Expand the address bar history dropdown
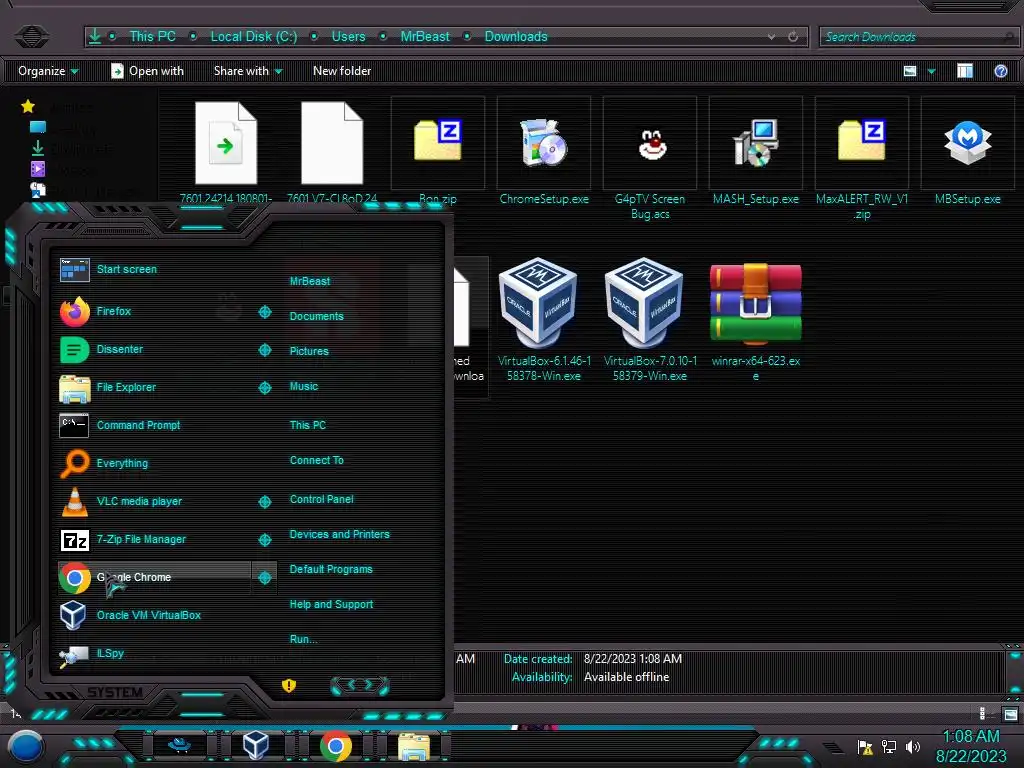This screenshot has height=768, width=1024. [771, 37]
